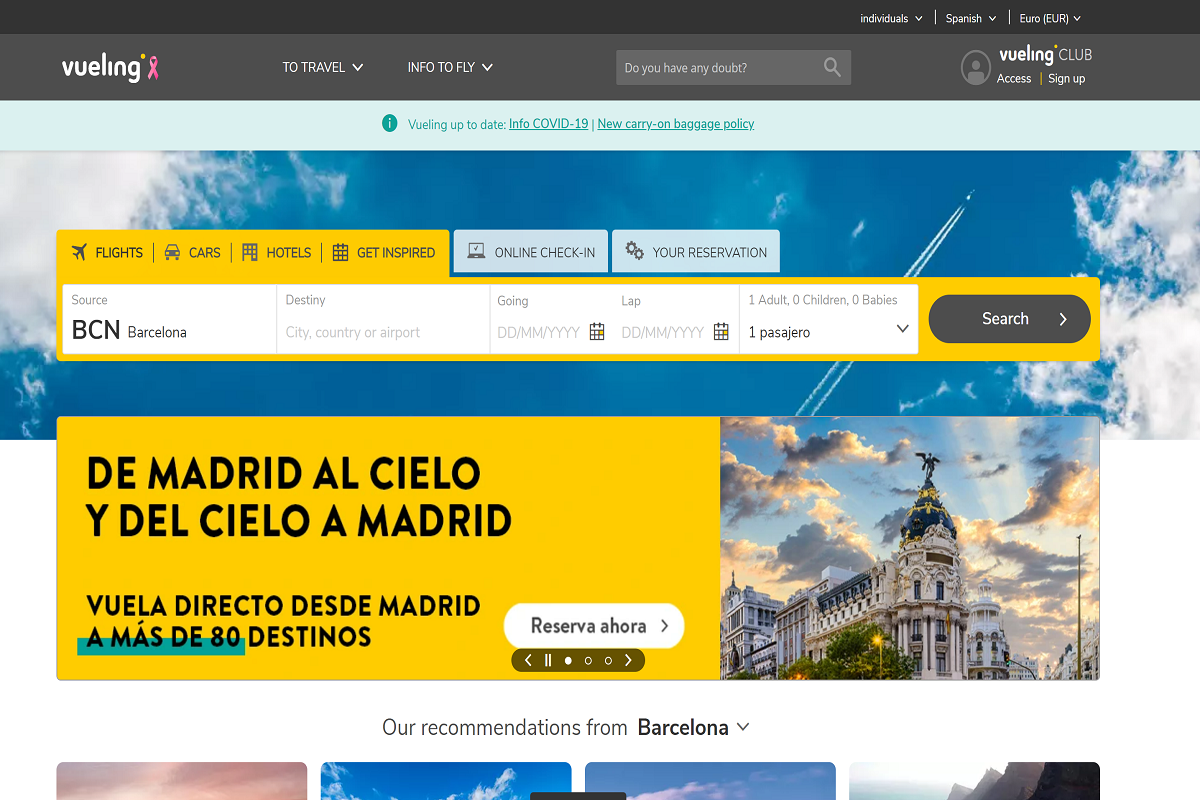Click the search magnifier icon

(x=832, y=67)
